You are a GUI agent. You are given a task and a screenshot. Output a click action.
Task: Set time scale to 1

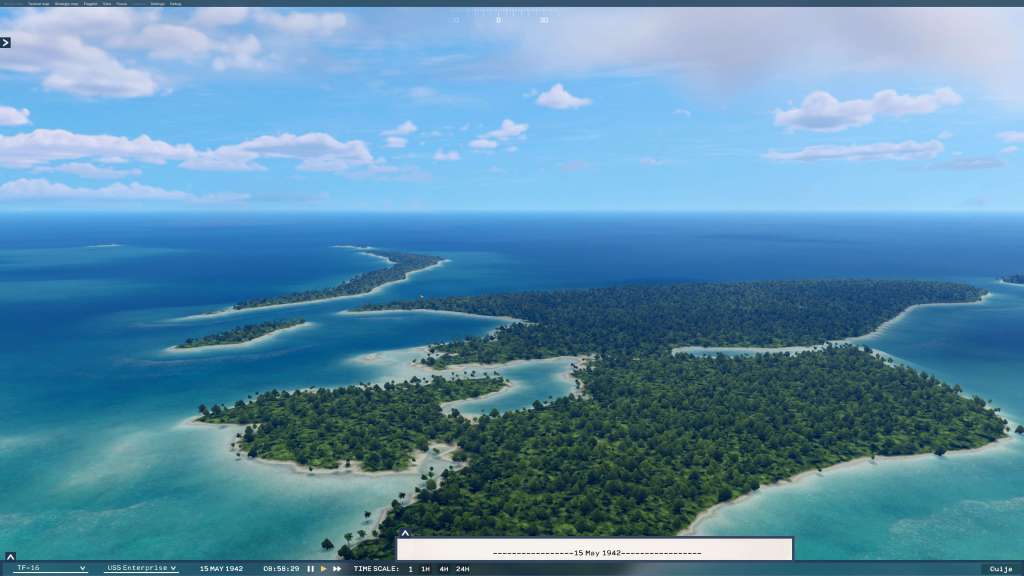tap(410, 568)
